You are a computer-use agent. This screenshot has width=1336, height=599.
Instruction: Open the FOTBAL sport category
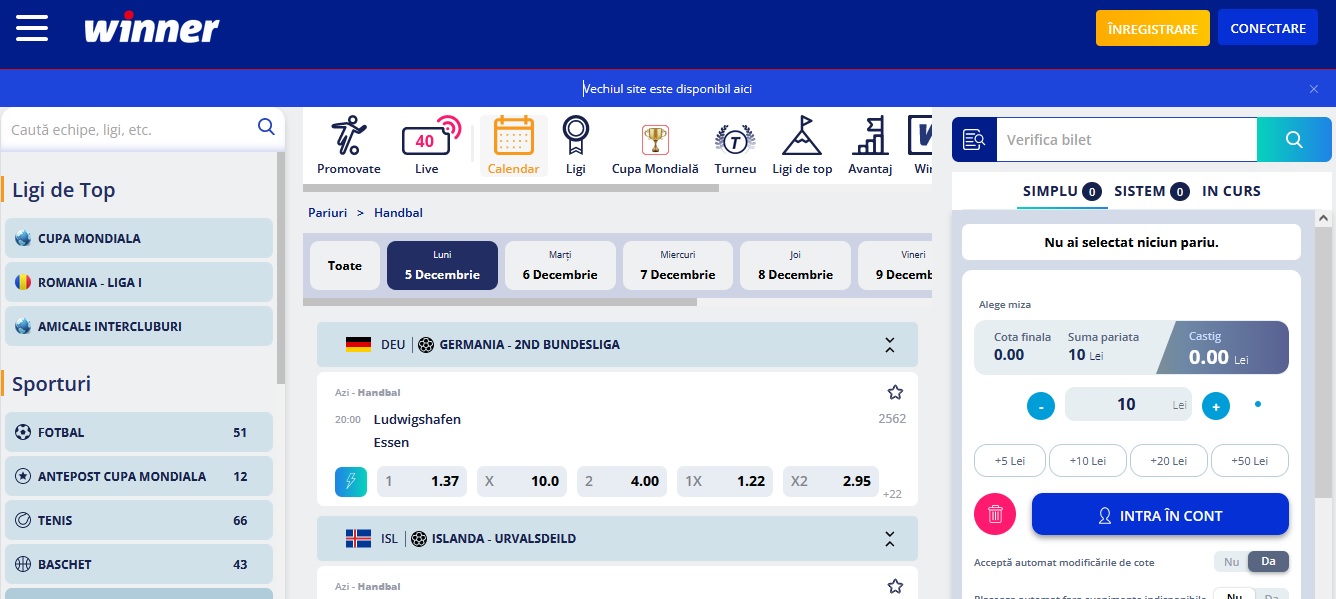tap(139, 432)
